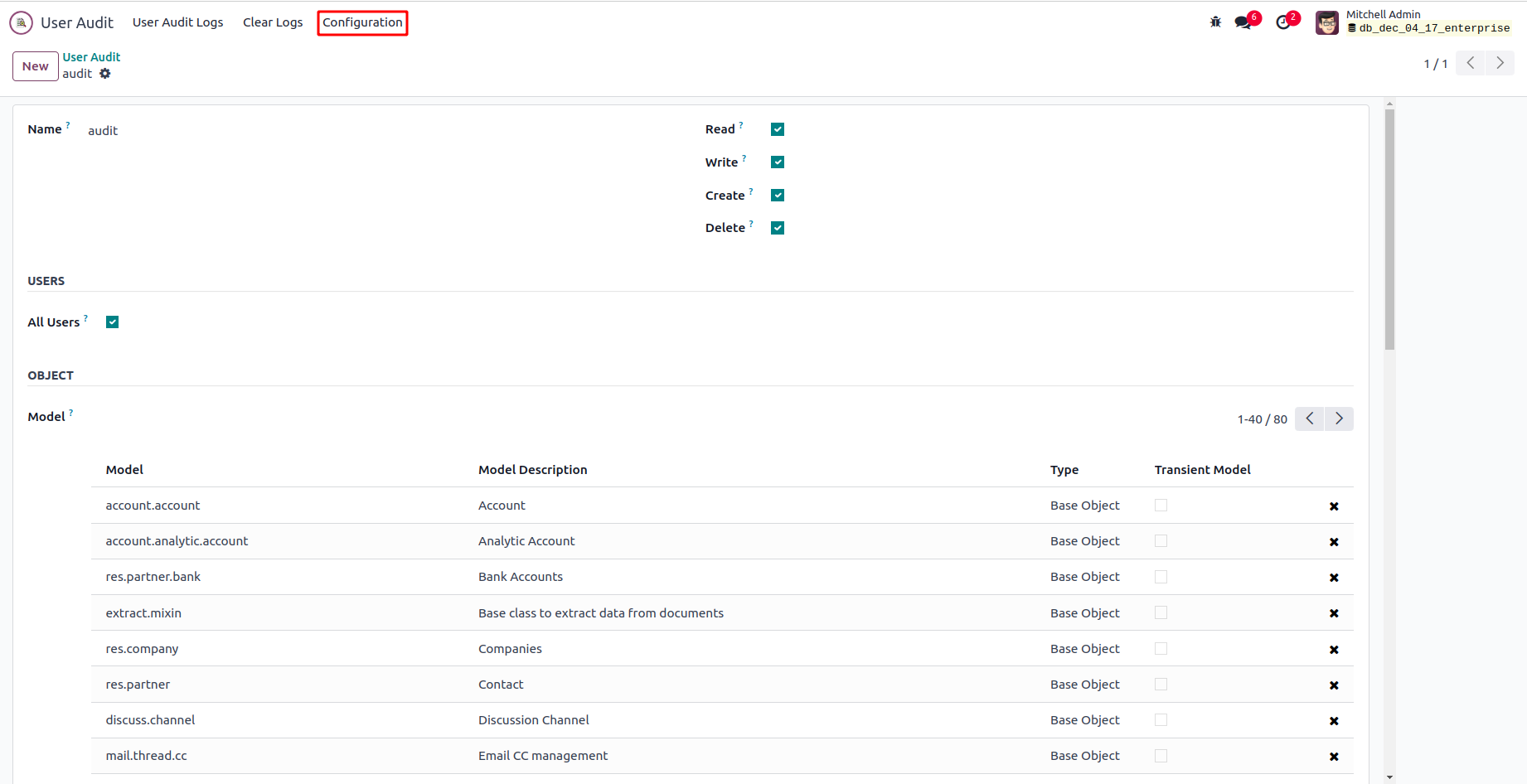Image resolution: width=1527 pixels, height=784 pixels.
Task: Go to next record with top arrow
Action: pos(1500,63)
